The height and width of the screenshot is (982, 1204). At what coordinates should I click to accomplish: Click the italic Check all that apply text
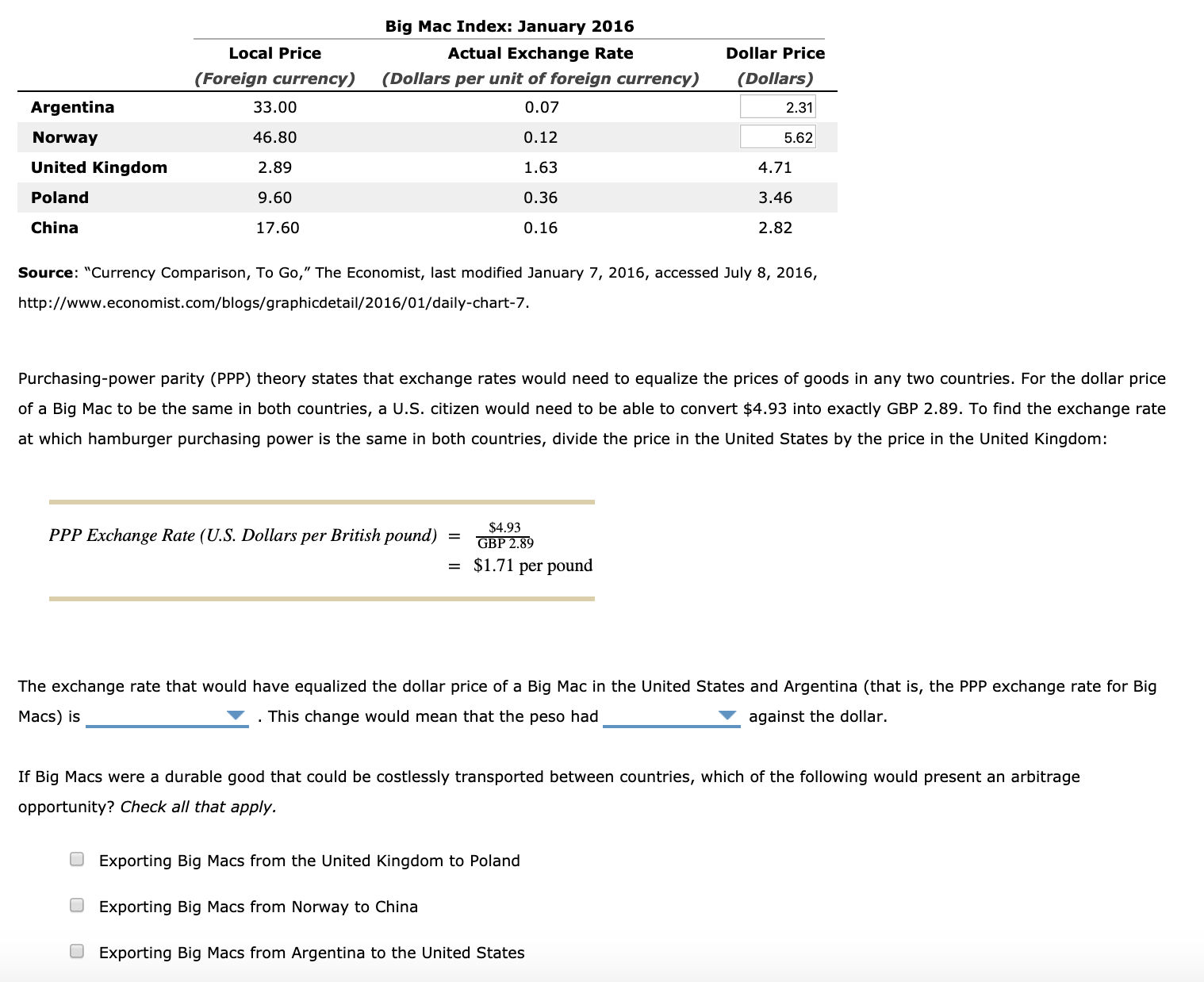click(198, 807)
